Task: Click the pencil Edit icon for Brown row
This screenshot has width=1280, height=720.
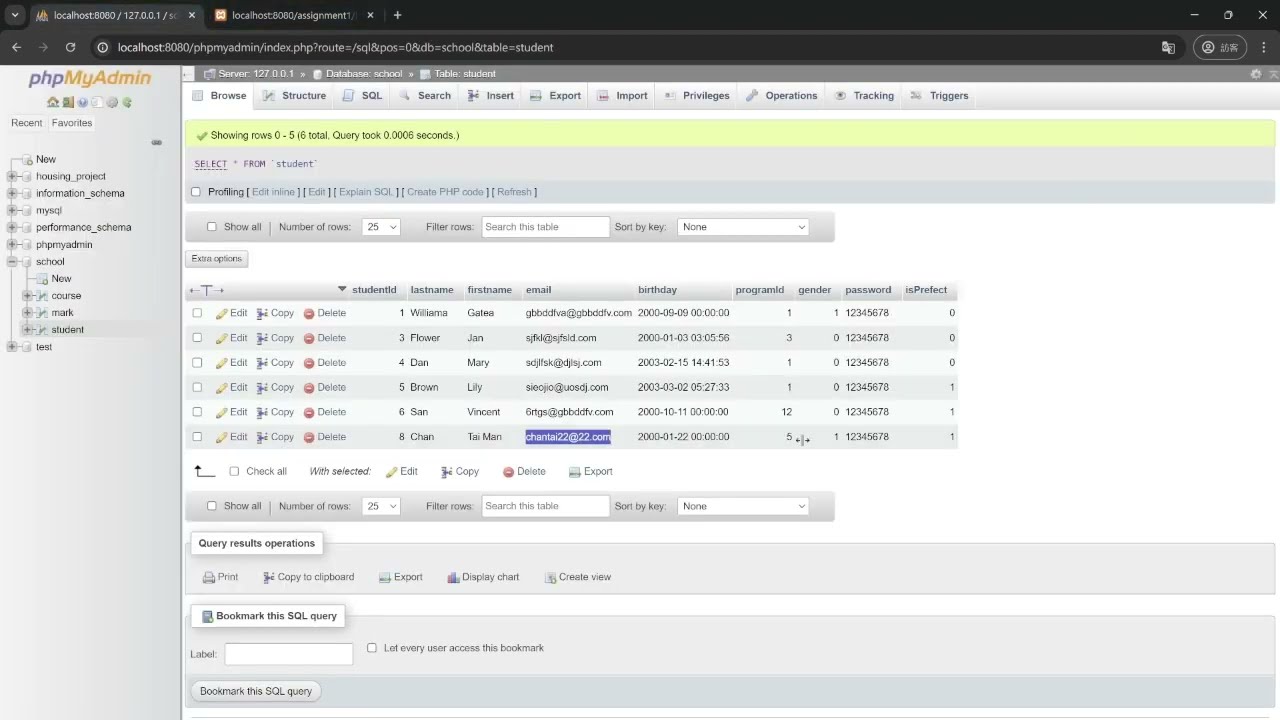Action: [x=222, y=387]
